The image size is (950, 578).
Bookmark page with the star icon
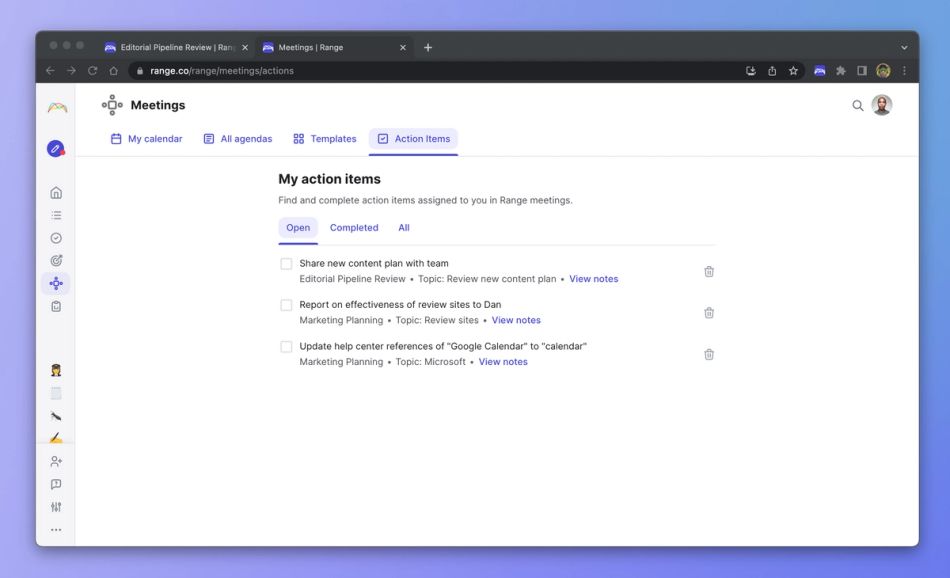(x=793, y=71)
